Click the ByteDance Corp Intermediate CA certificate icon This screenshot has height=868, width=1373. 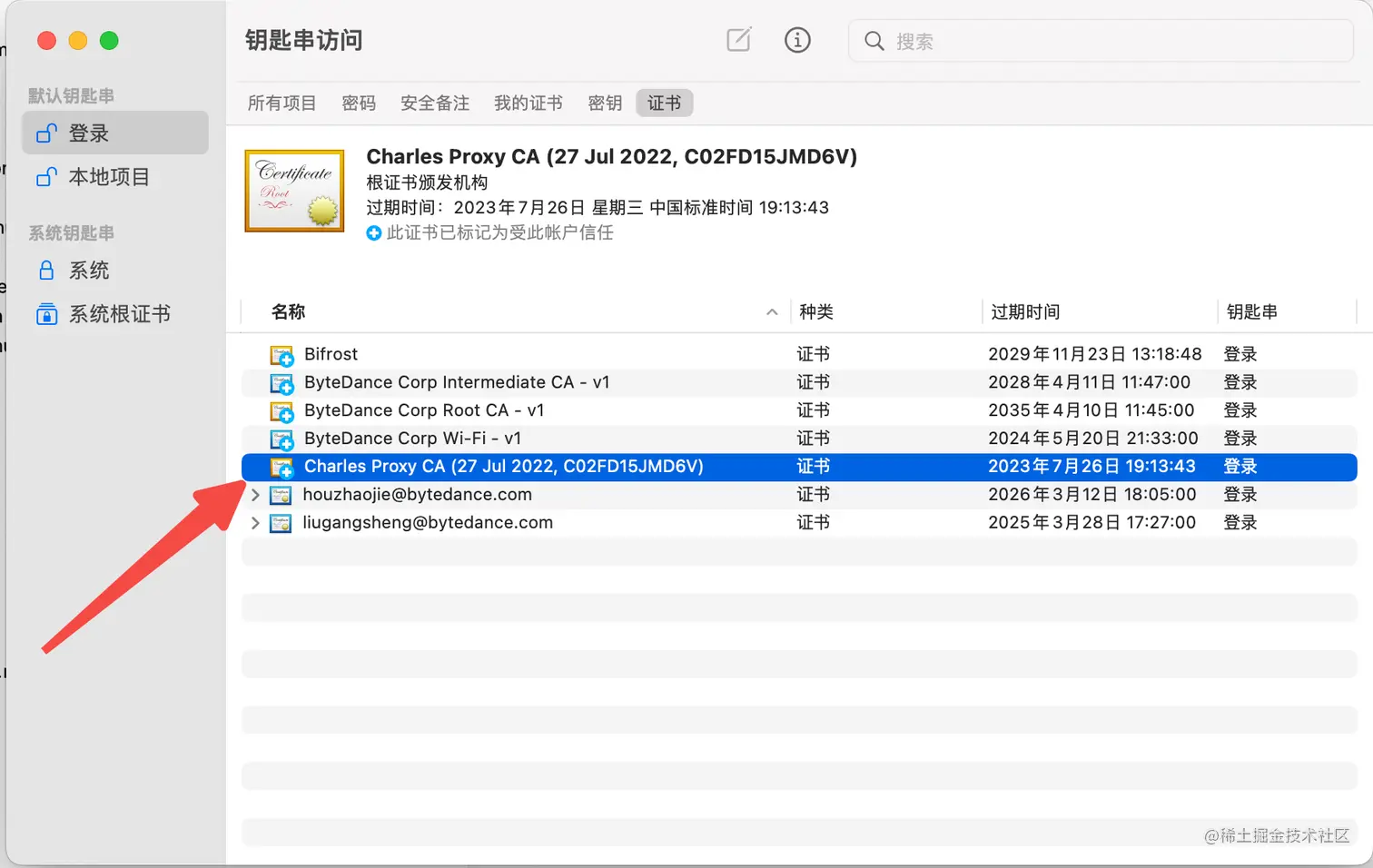tap(282, 383)
